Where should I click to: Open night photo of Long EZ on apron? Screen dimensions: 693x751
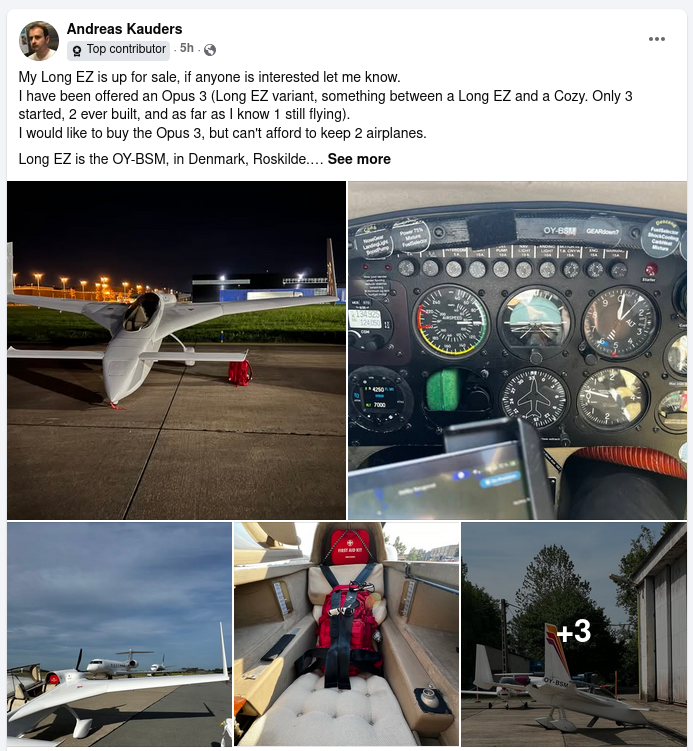tap(176, 350)
